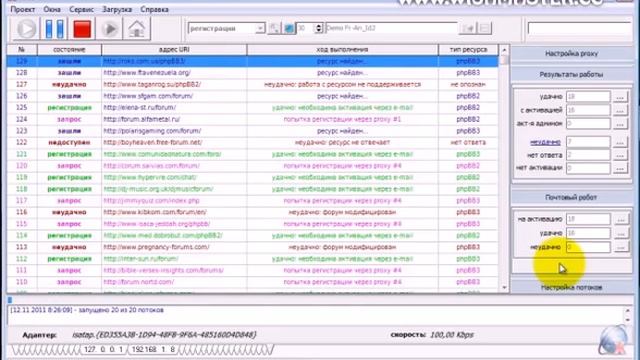This screenshot has height=360, width=640.
Task: Expand the Настройка proxy panel
Action: (x=571, y=53)
